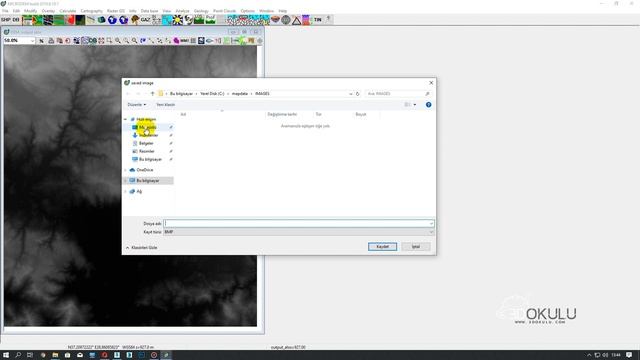The width and height of the screenshot is (640, 360).
Task: Open the Point Clouds menu
Action: point(224,11)
